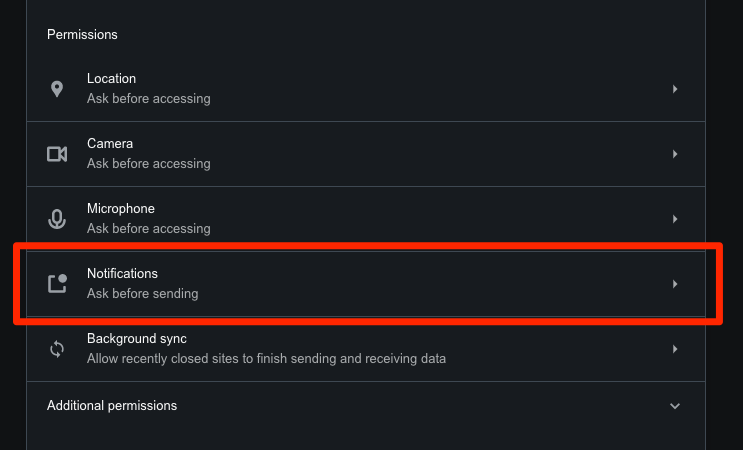The image size is (743, 450).
Task: Open the Location permission row label
Action: (111, 79)
